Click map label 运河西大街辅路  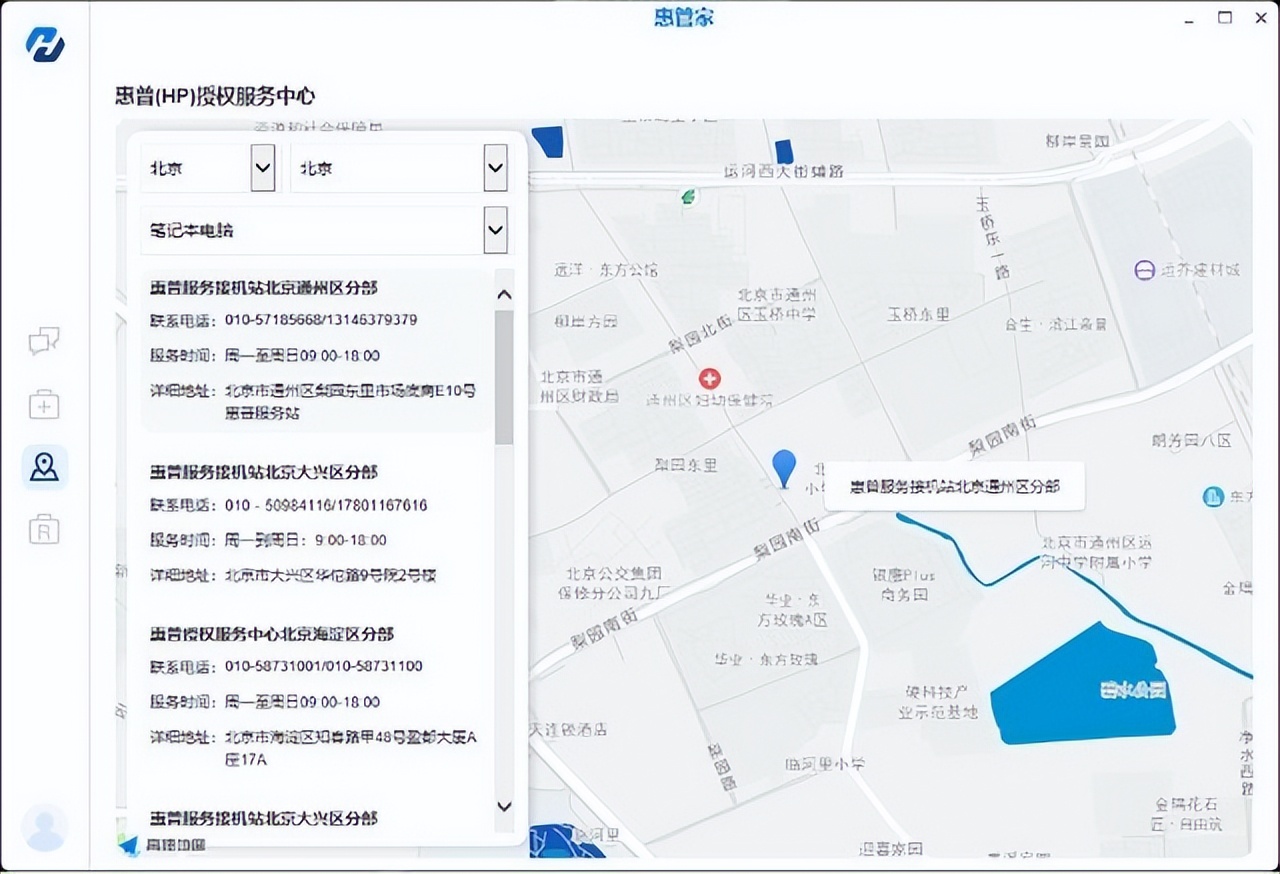[x=784, y=171]
